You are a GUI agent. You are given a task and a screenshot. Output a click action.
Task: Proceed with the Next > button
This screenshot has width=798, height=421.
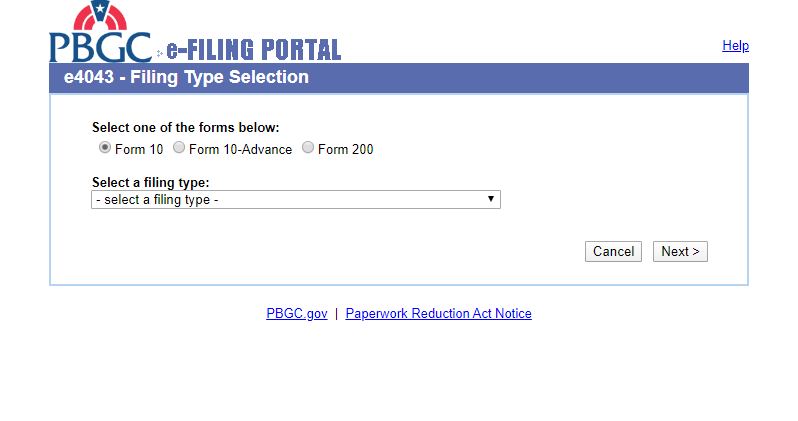(680, 252)
